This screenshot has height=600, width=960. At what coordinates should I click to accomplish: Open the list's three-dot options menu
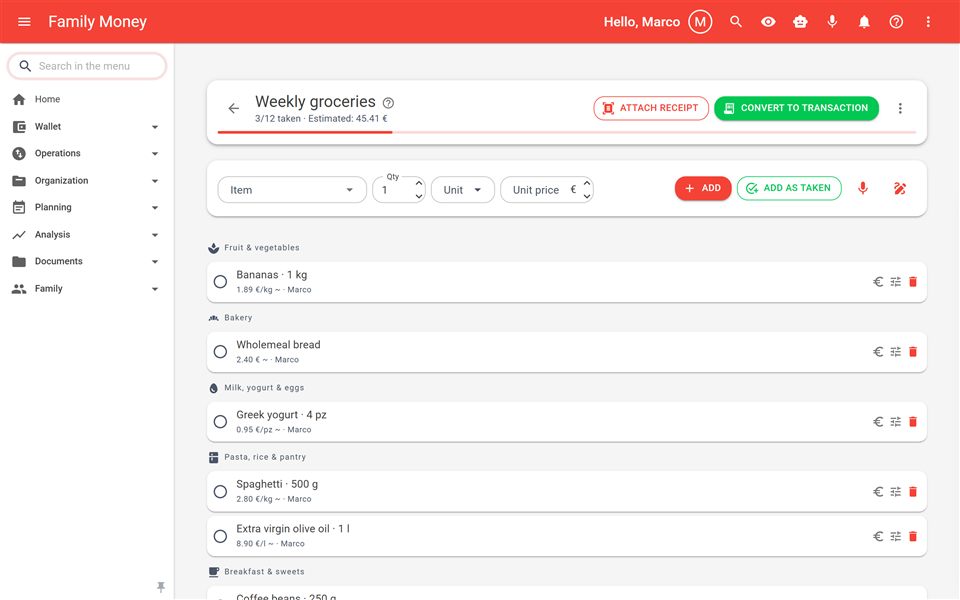[900, 108]
